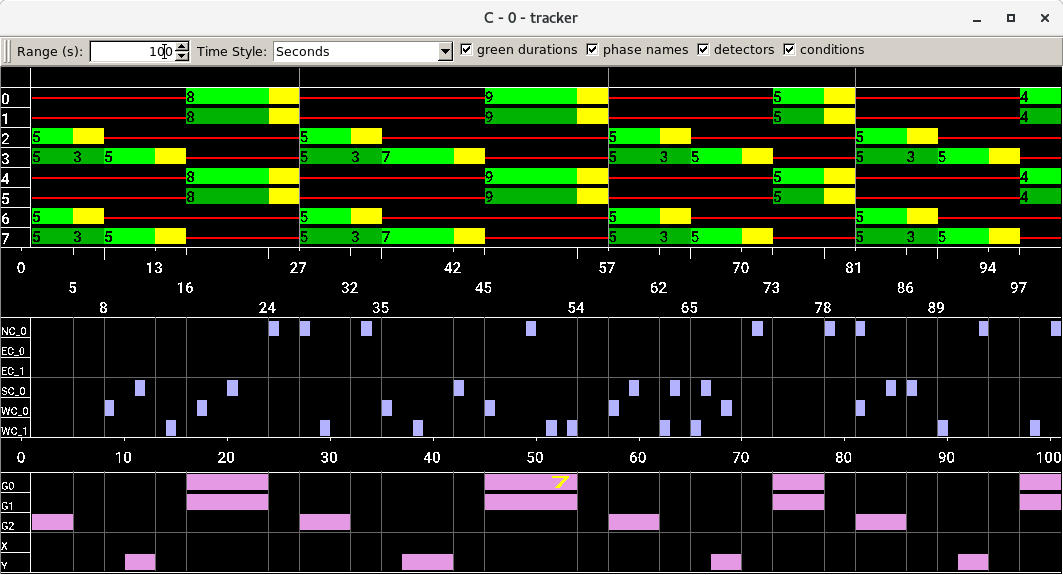Click the X condition label
The height and width of the screenshot is (575, 1063).
tap(4, 546)
